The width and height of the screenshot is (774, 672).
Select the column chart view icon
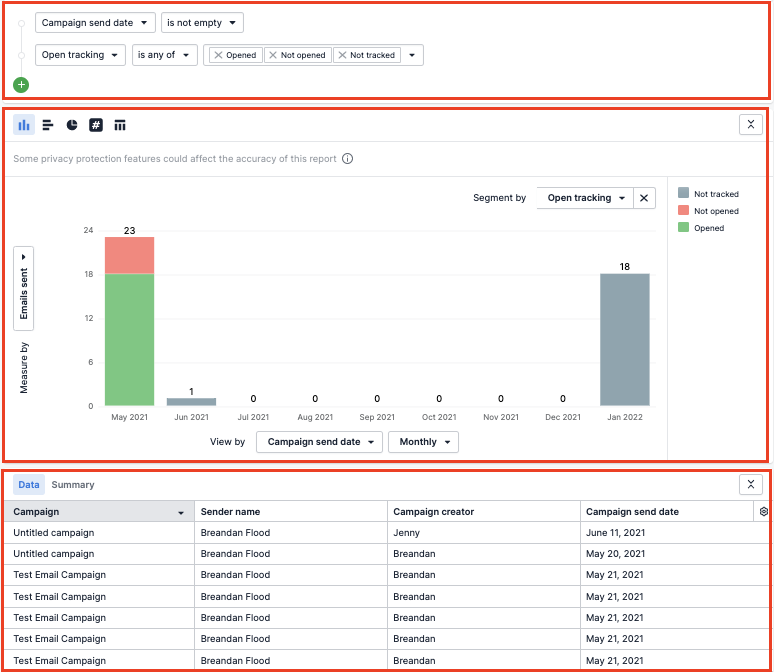tap(24, 125)
